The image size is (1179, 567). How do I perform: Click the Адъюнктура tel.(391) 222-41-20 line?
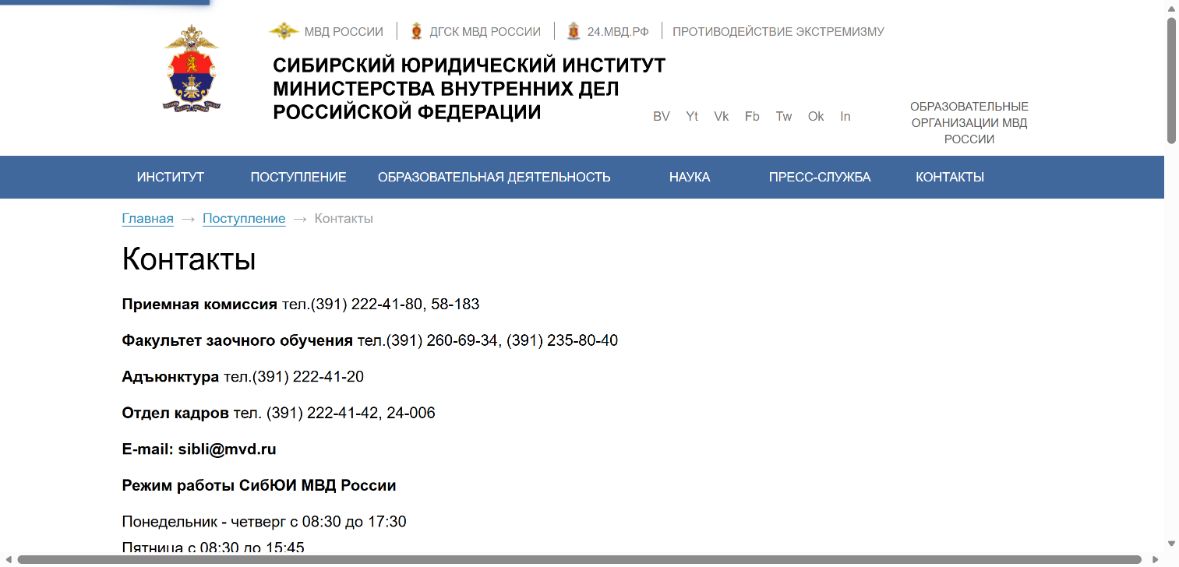click(243, 377)
